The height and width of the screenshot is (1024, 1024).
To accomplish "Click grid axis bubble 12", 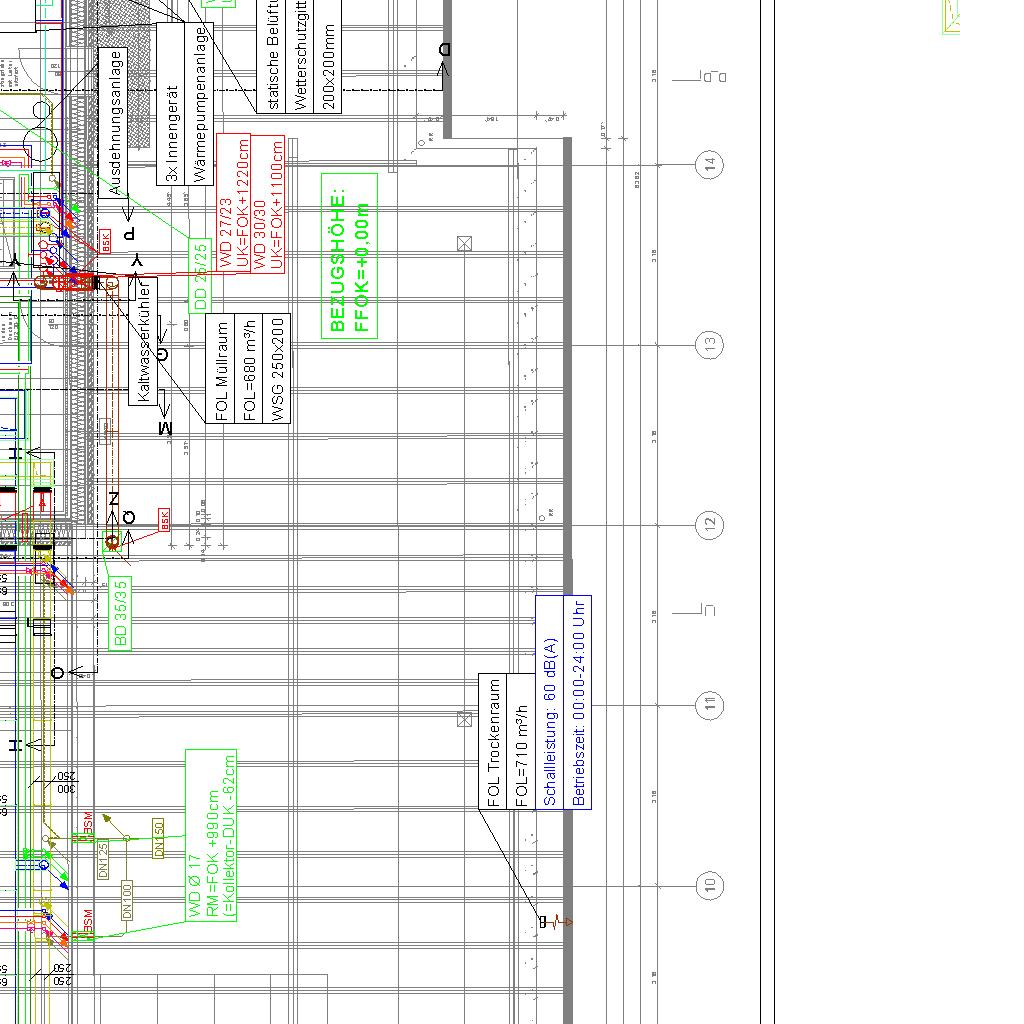I will tap(710, 525).
